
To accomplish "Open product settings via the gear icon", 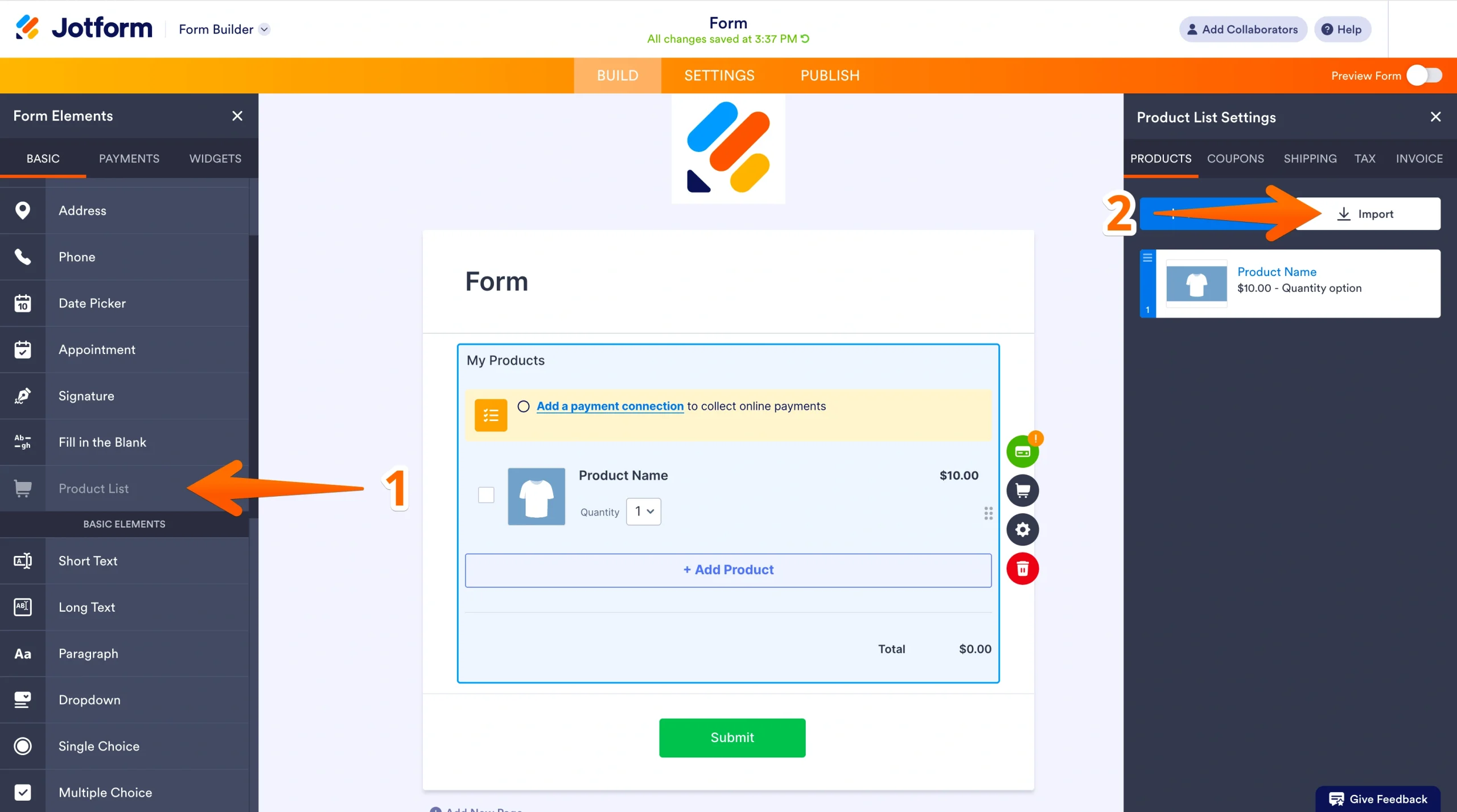I will (1022, 529).
